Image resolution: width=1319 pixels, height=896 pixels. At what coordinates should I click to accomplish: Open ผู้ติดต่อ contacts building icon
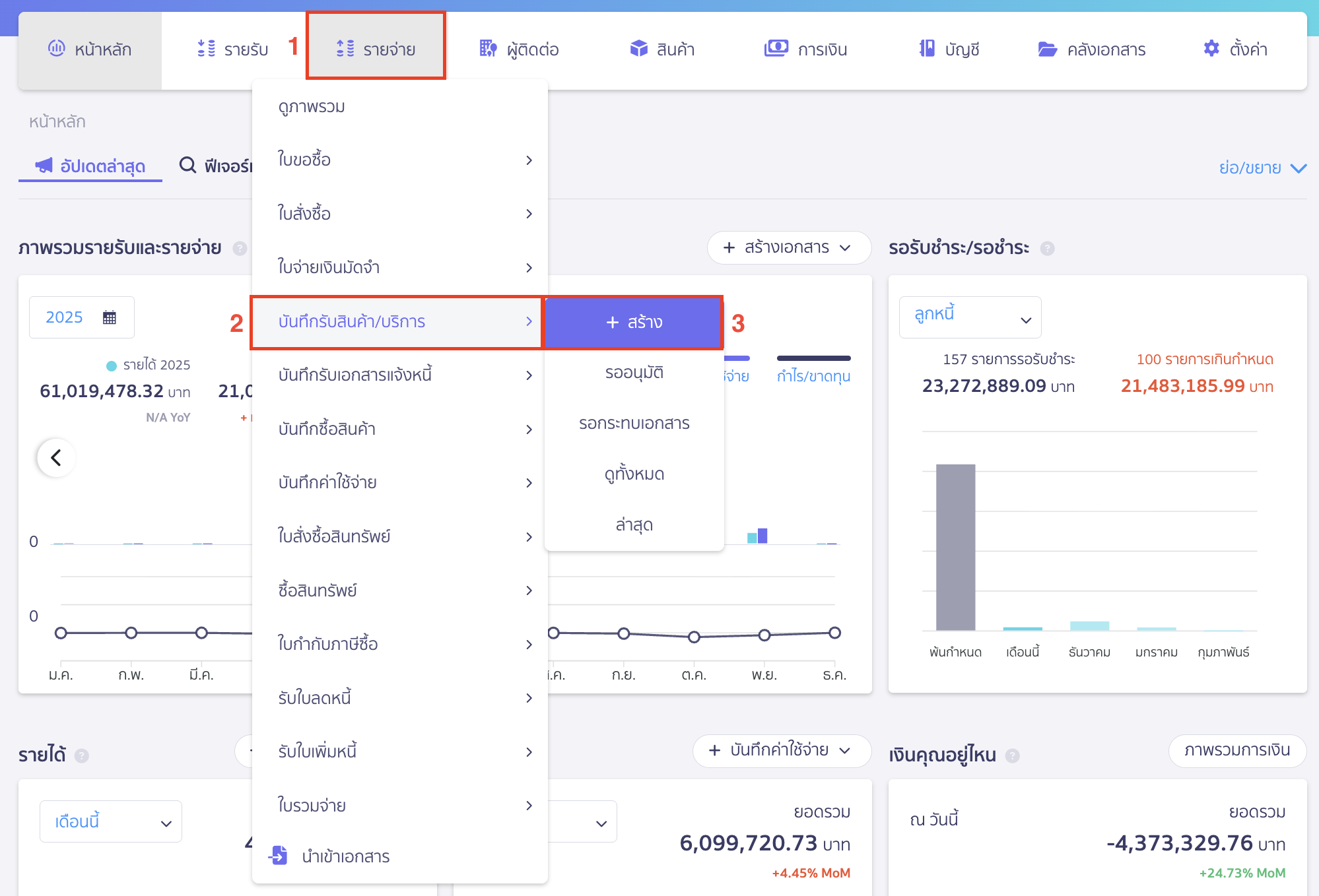[488, 49]
